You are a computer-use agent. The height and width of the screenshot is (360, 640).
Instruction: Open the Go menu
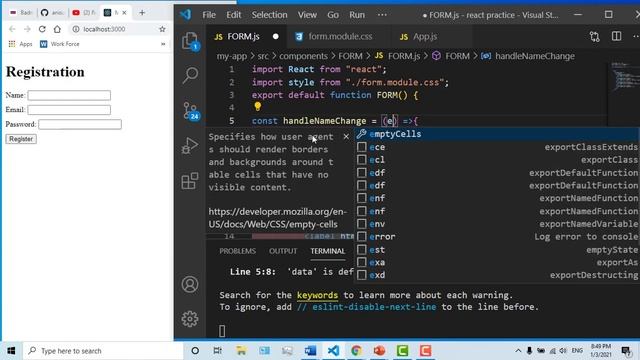click(333, 15)
